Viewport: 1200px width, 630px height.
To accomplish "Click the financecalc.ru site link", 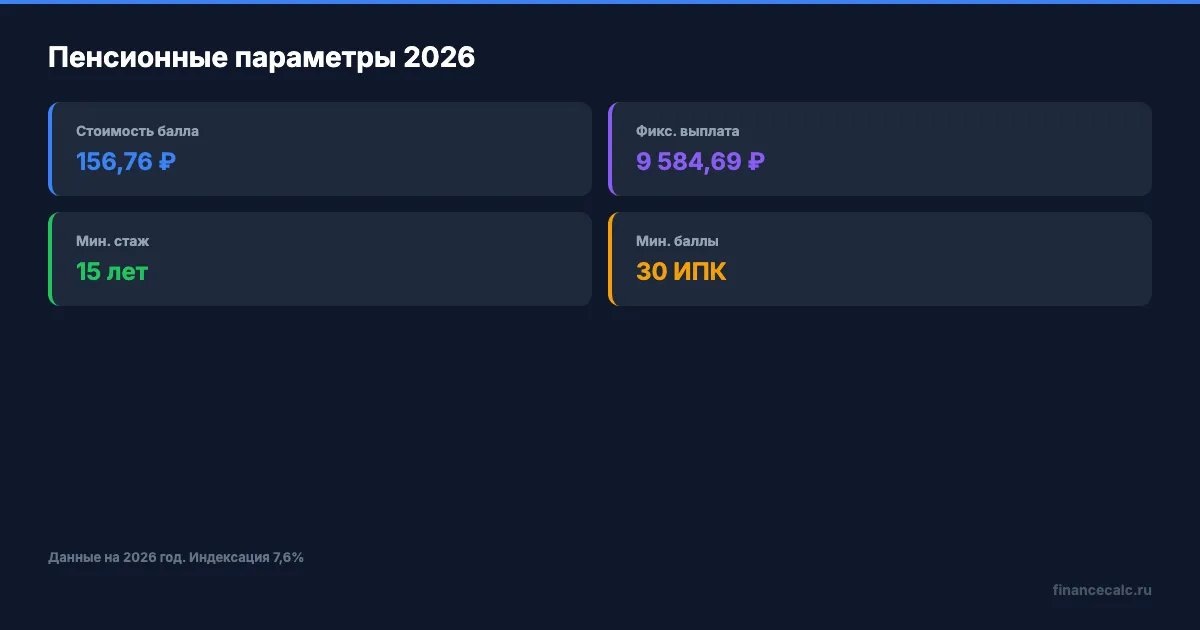I will tap(1101, 590).
